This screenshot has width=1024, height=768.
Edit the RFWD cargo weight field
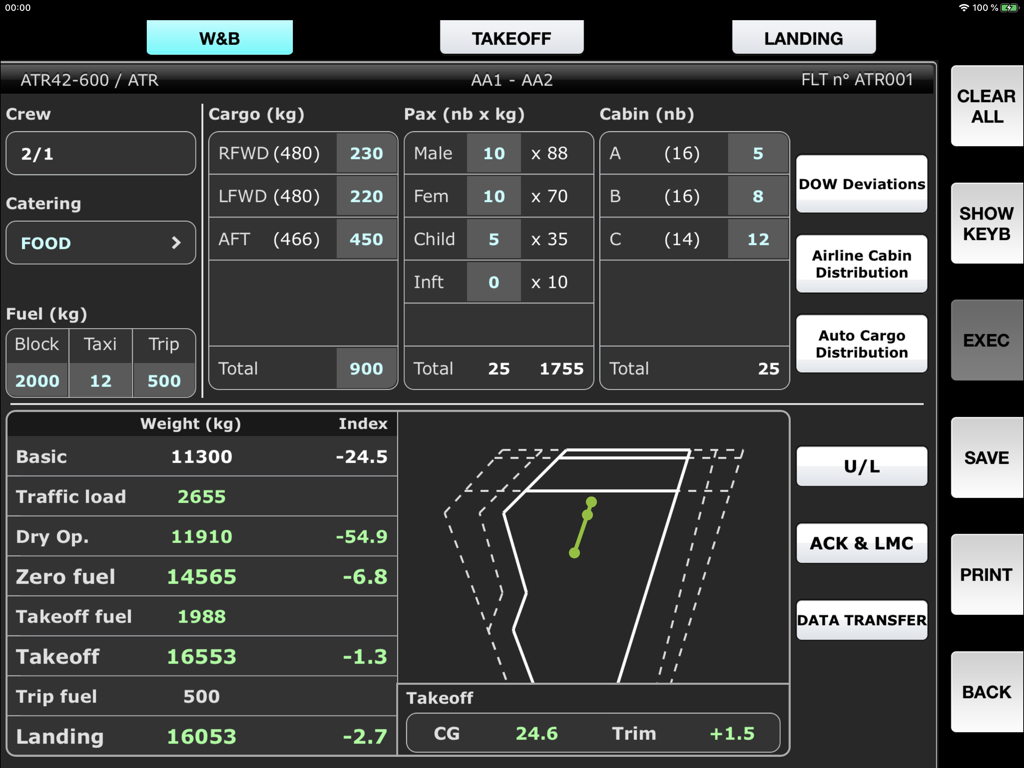point(366,153)
